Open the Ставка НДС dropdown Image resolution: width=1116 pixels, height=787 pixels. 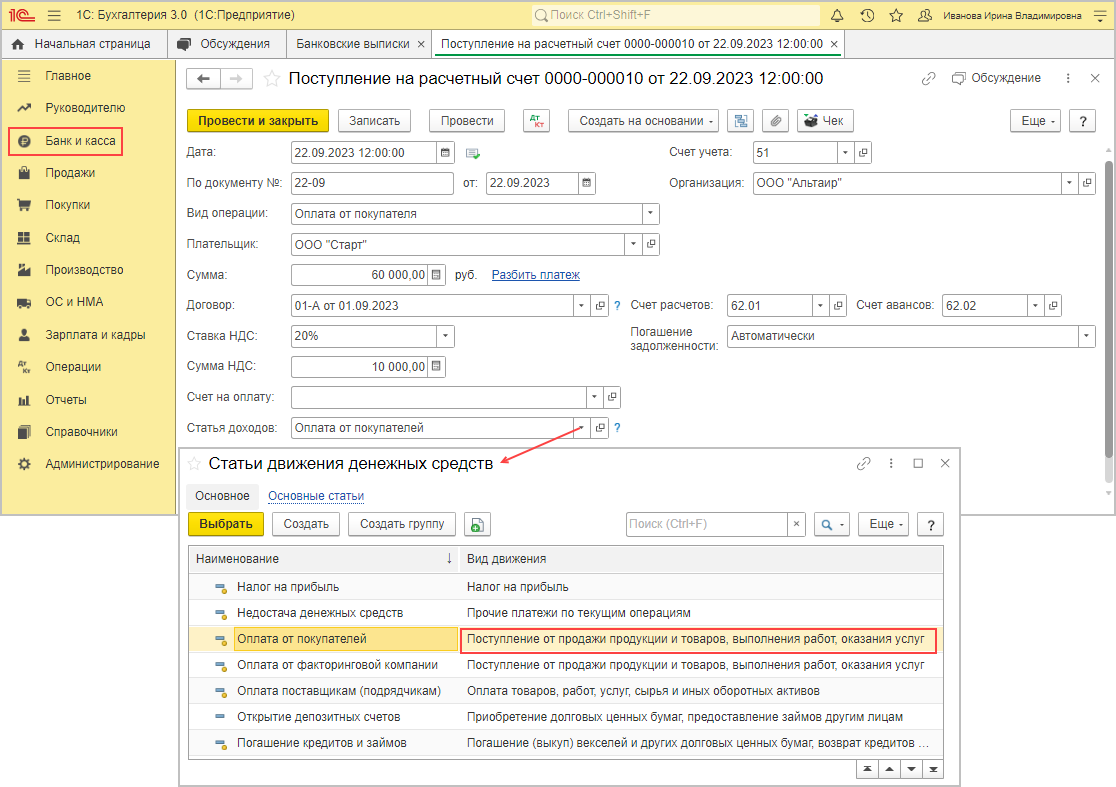pyautogui.click(x=446, y=336)
